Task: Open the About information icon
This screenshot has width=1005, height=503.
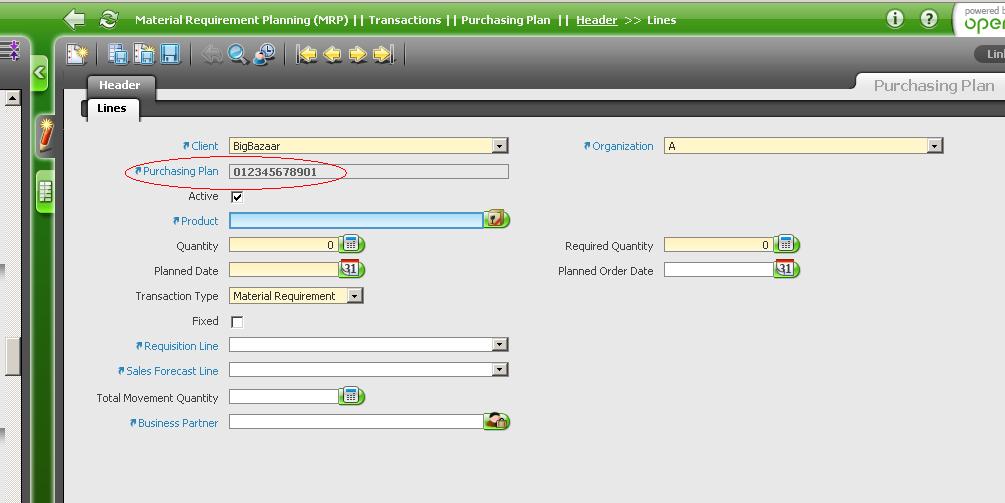Action: [895, 19]
